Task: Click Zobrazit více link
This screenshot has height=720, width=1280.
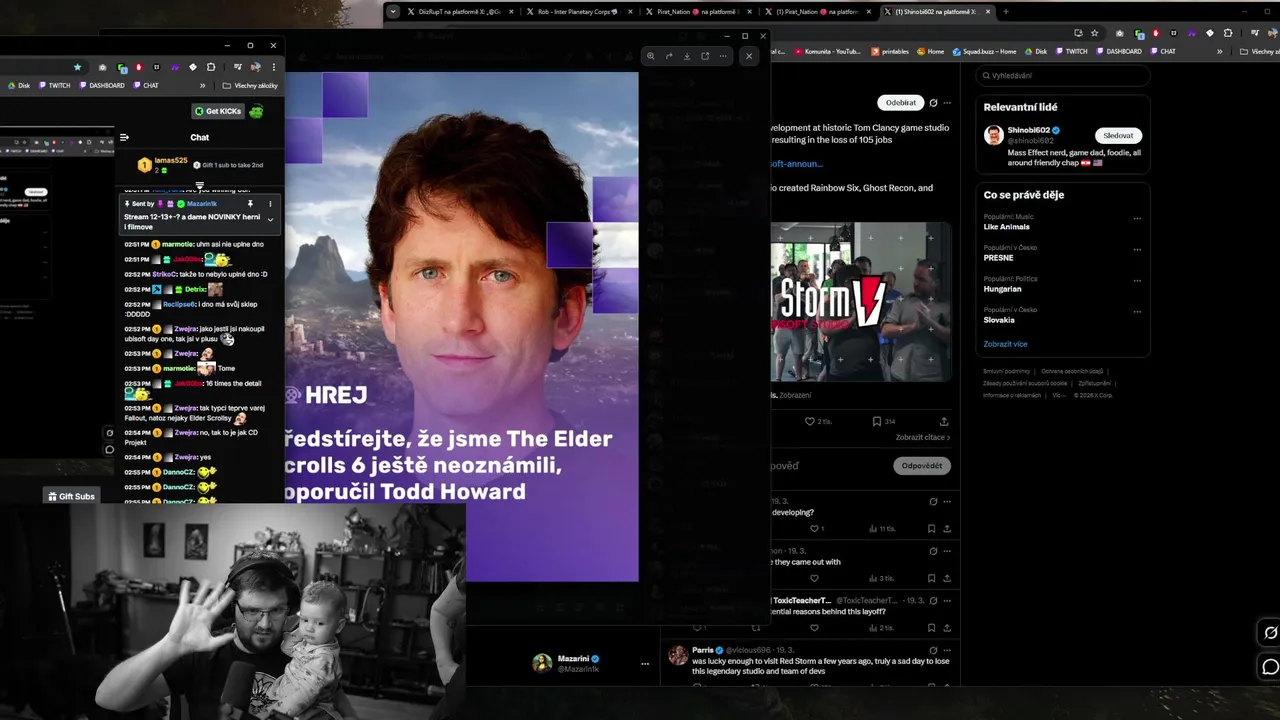Action: (1005, 344)
